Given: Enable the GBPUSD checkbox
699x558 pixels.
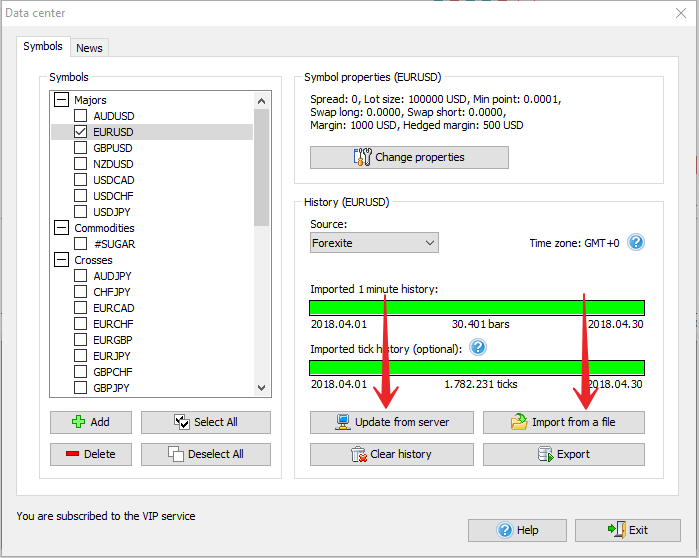Looking at the screenshot, I should [x=81, y=148].
